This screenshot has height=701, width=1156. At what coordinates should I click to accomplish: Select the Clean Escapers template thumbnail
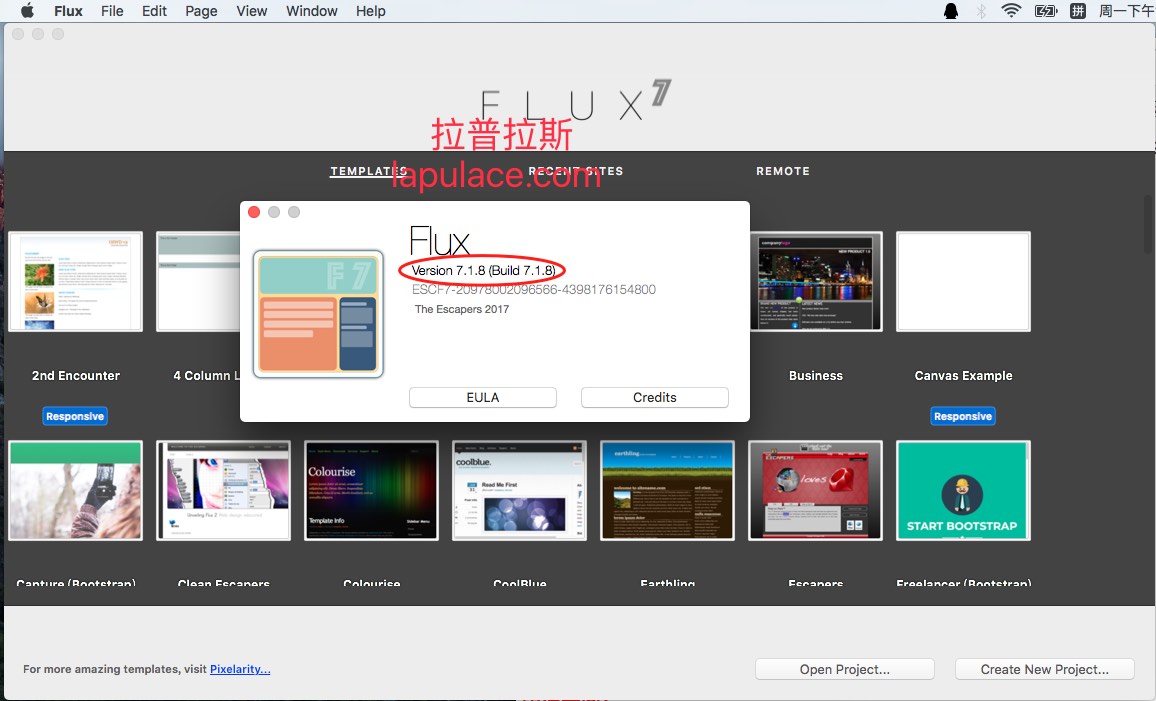[x=223, y=491]
